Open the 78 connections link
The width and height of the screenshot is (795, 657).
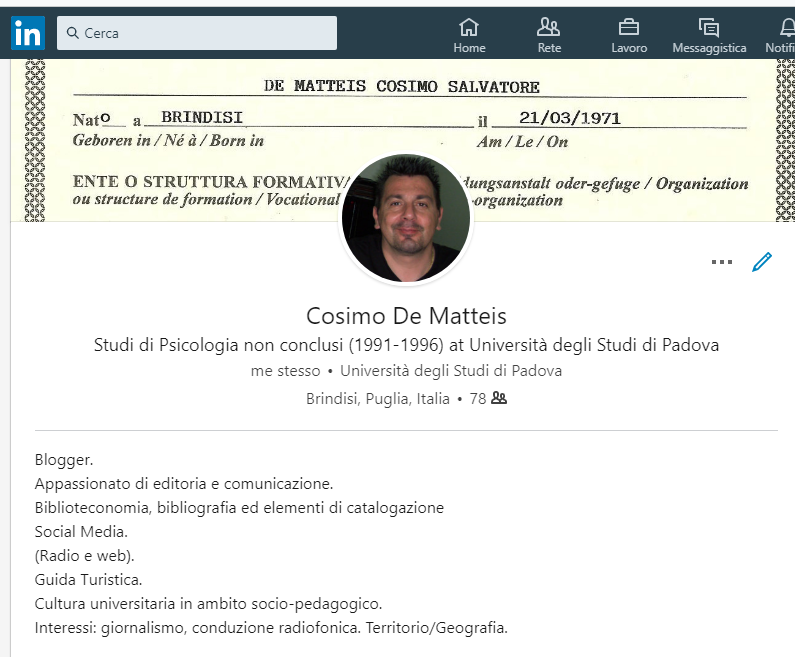click(488, 398)
